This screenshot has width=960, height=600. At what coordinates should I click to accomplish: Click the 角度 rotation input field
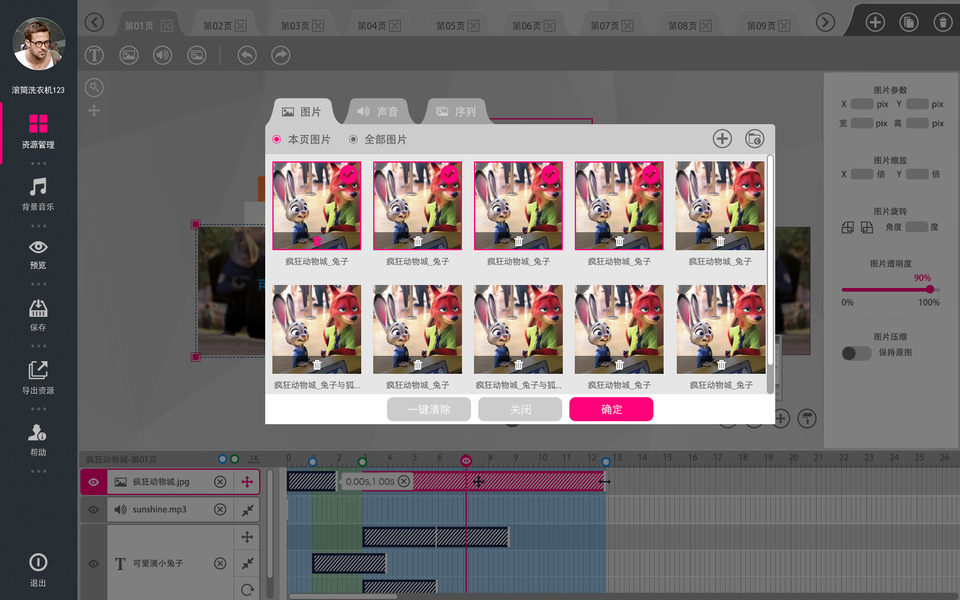[917, 227]
